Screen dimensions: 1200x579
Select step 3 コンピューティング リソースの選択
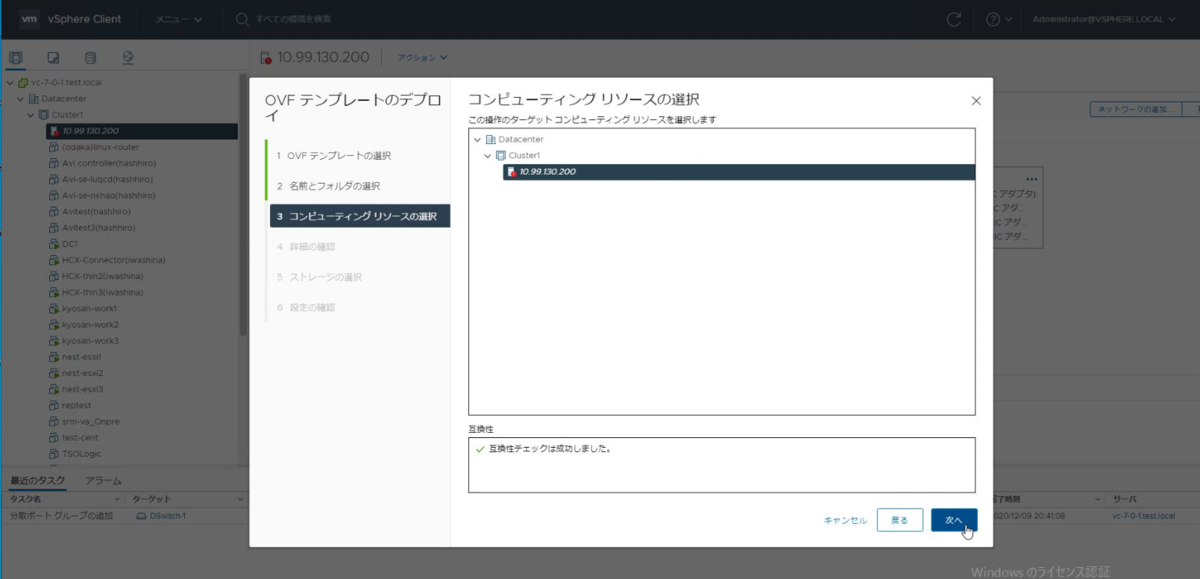click(360, 216)
